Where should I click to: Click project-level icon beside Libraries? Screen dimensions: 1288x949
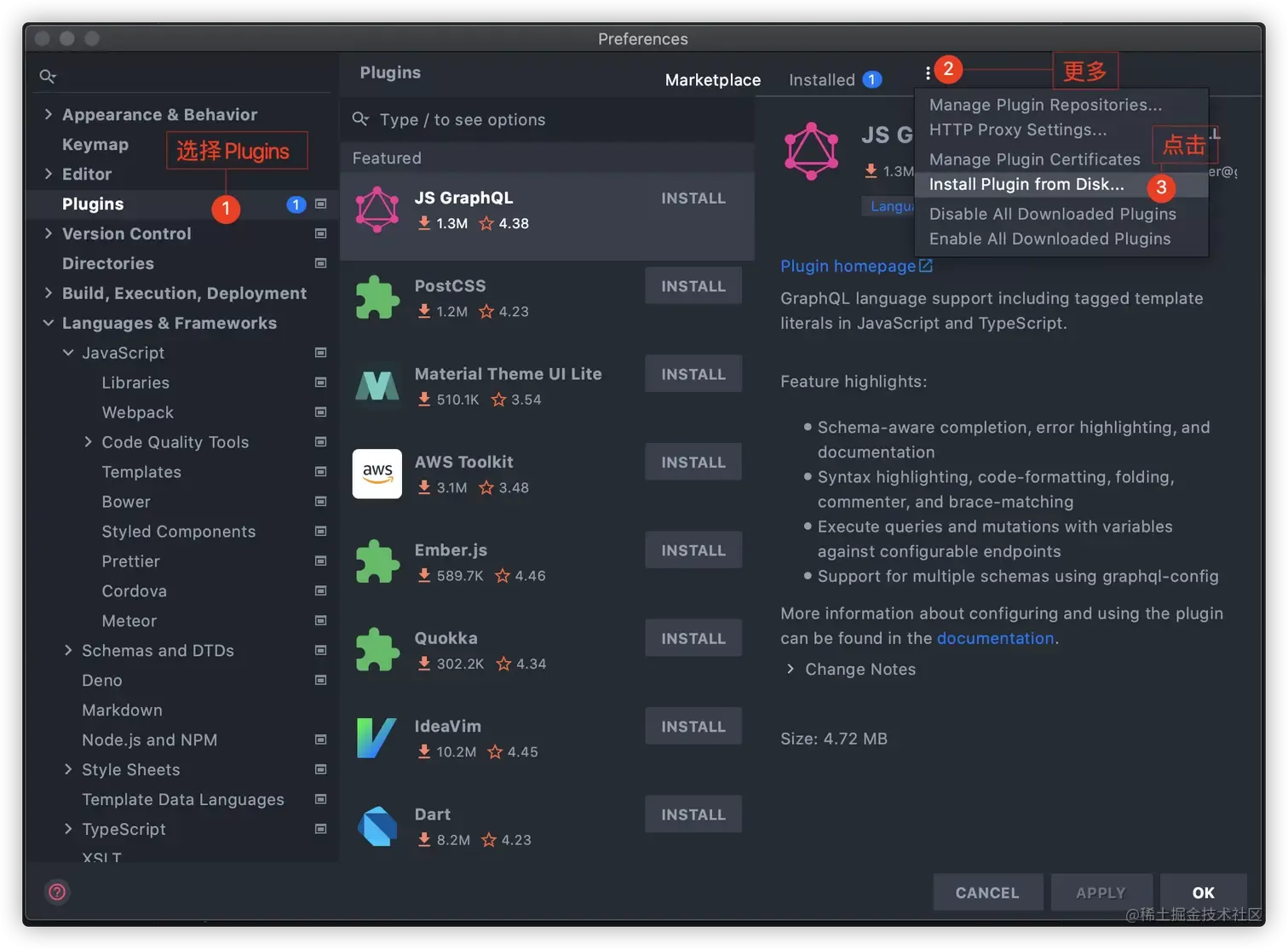coord(320,382)
